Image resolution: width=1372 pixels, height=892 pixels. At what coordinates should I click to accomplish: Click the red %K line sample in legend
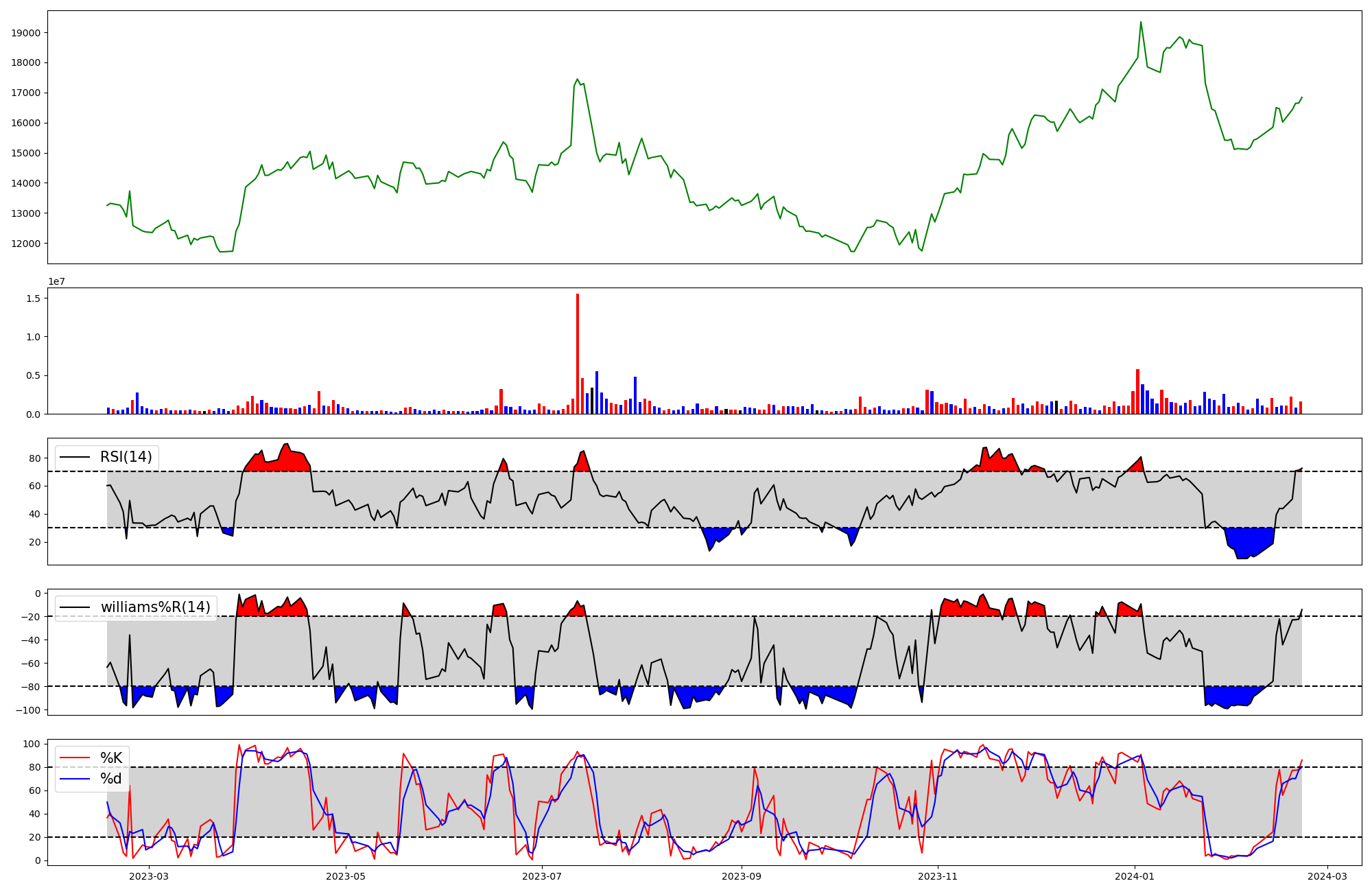click(x=75, y=758)
